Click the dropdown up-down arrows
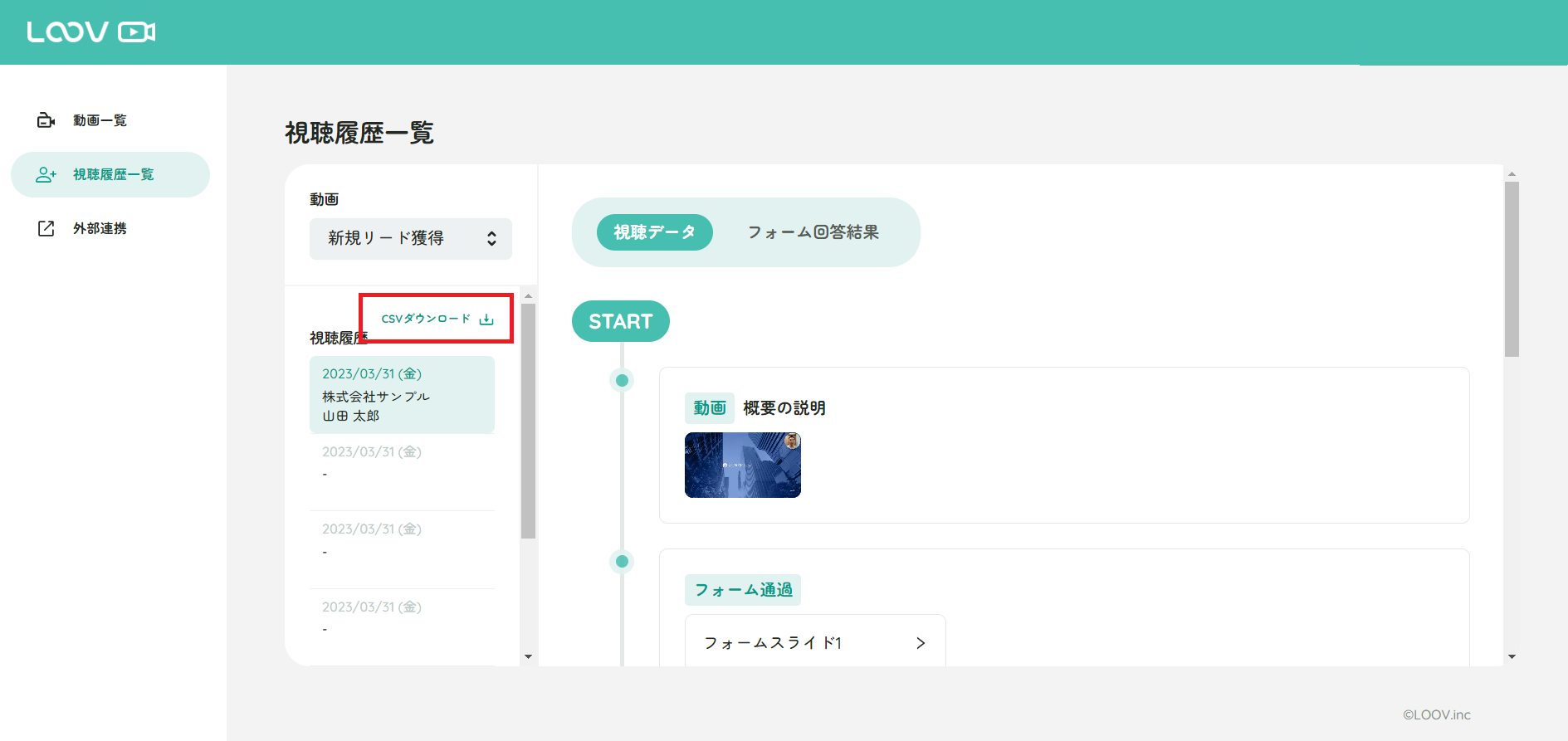1568x741 pixels. (491, 239)
